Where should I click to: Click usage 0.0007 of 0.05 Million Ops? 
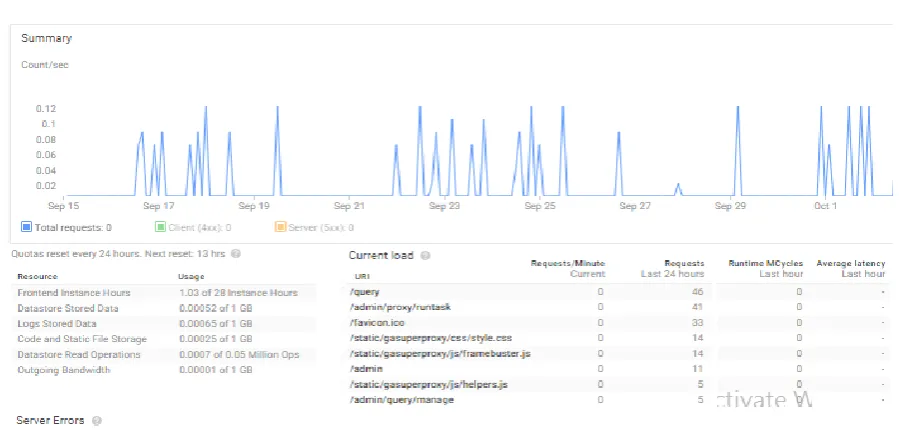(x=239, y=354)
